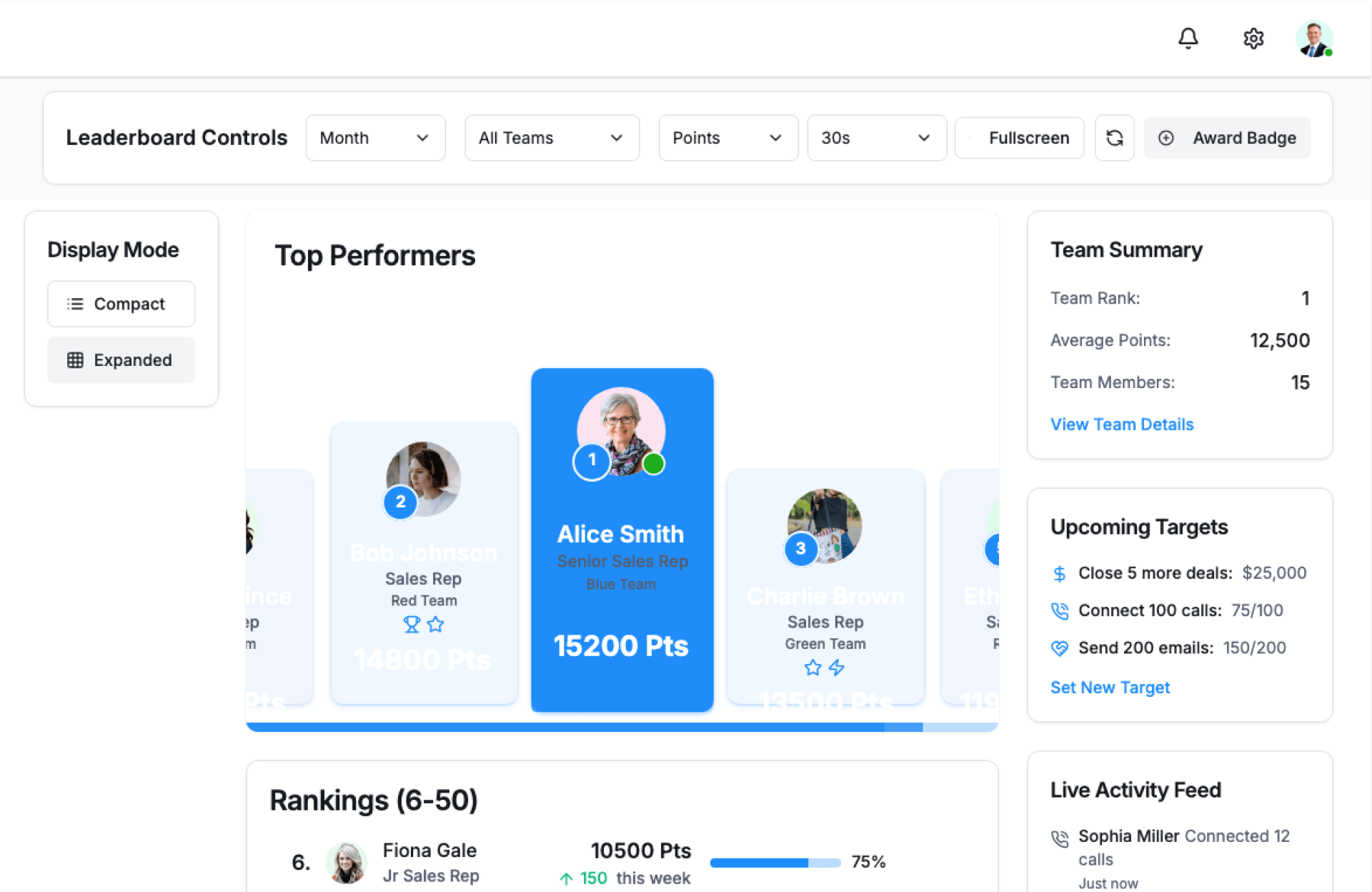Open View Team Details link
Screen dimensions: 1372x892
1121,424
